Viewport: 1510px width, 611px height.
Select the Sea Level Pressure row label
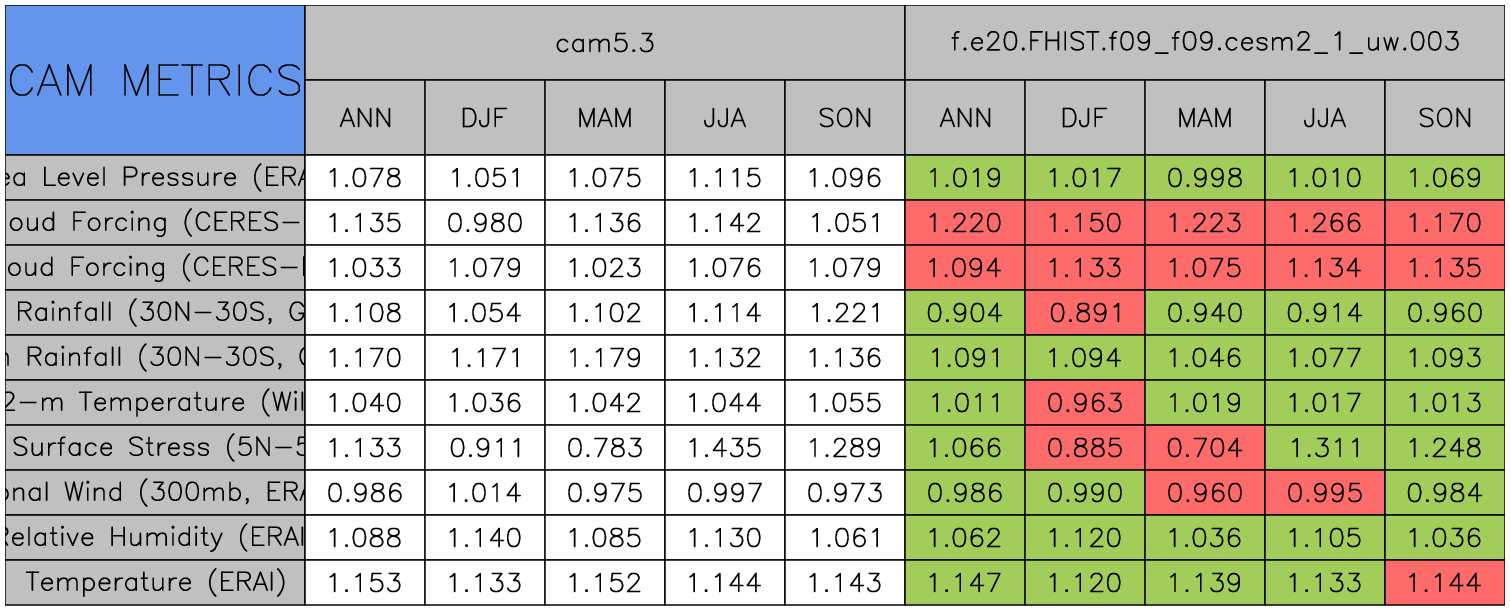[155, 178]
